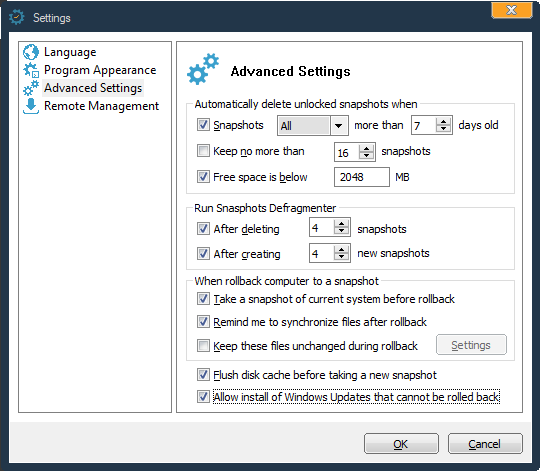Image resolution: width=540 pixels, height=471 pixels.
Task: Increase the After creating snapshots count
Action: point(341,249)
